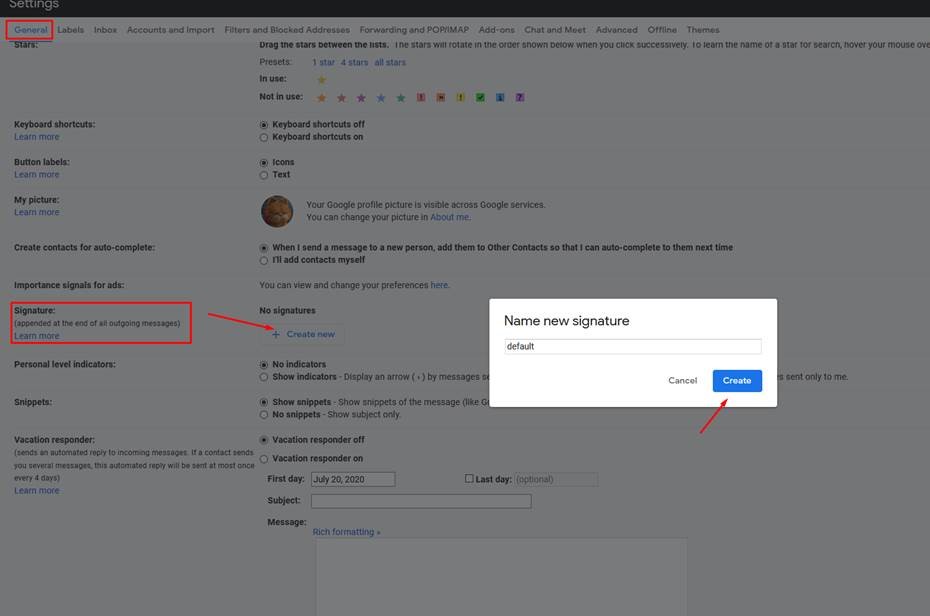This screenshot has height=616, width=930.
Task: Check the Last day checkbox
Action: [469, 479]
